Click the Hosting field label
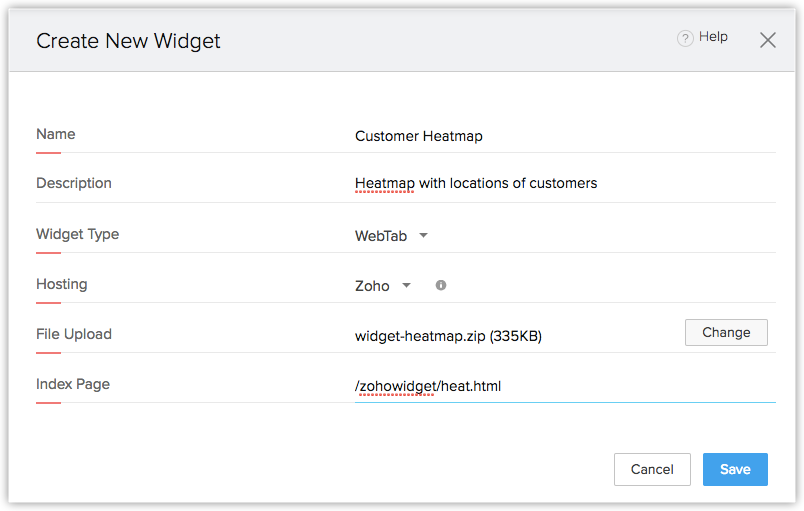Image resolution: width=804 pixels, height=511 pixels. [x=62, y=284]
